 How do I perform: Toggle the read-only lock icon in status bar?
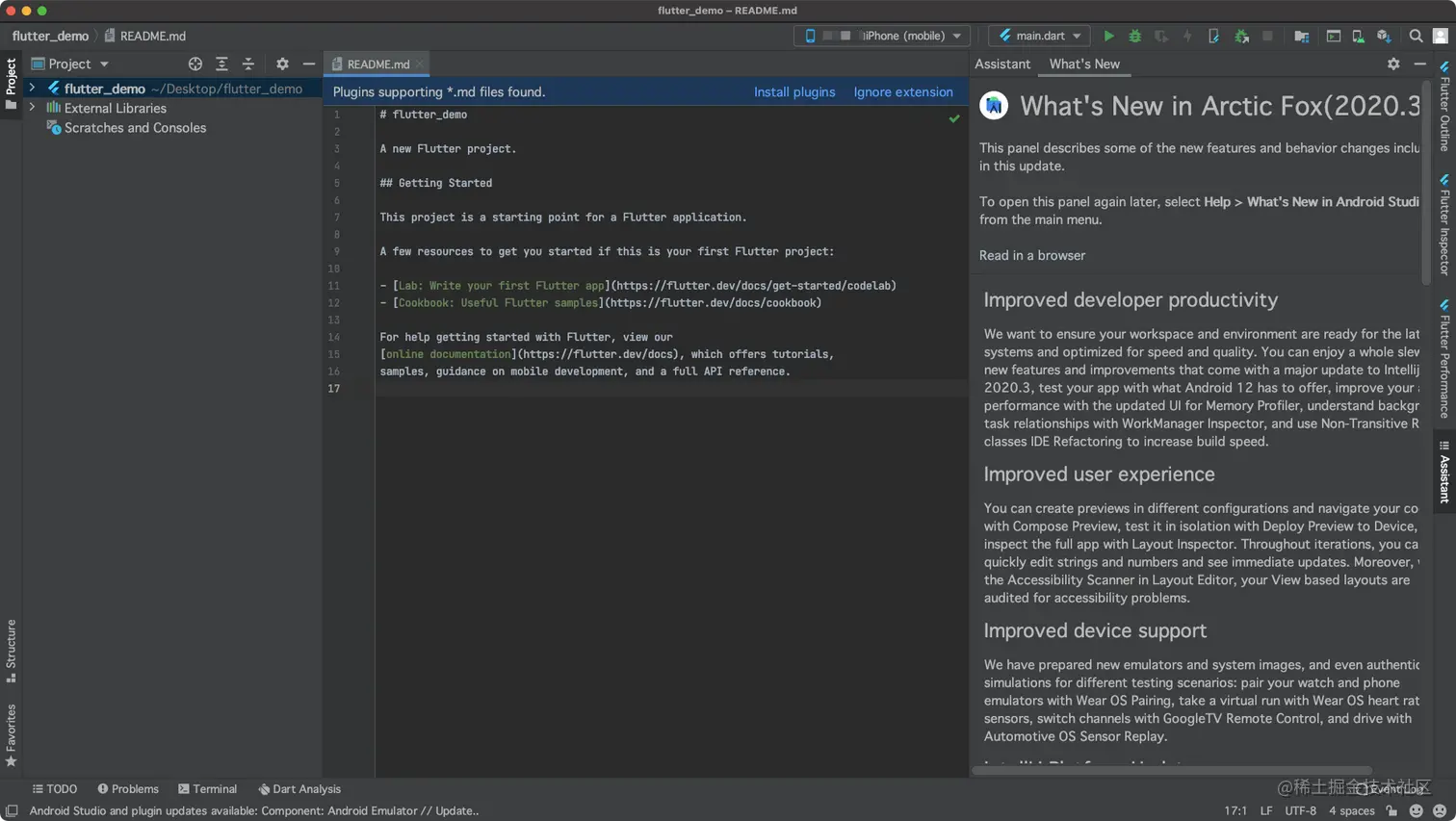coord(1391,810)
